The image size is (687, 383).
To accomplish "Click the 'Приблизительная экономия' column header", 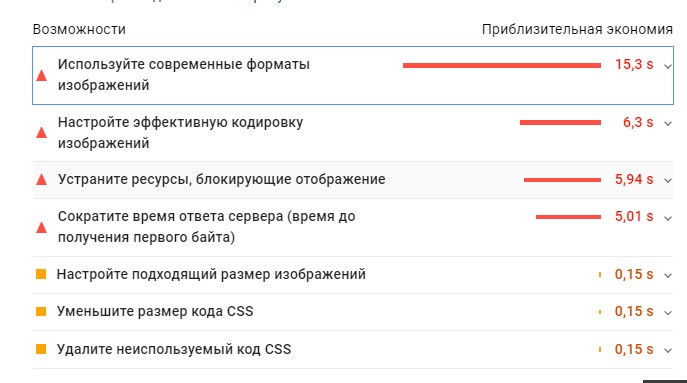I will (577, 29).
